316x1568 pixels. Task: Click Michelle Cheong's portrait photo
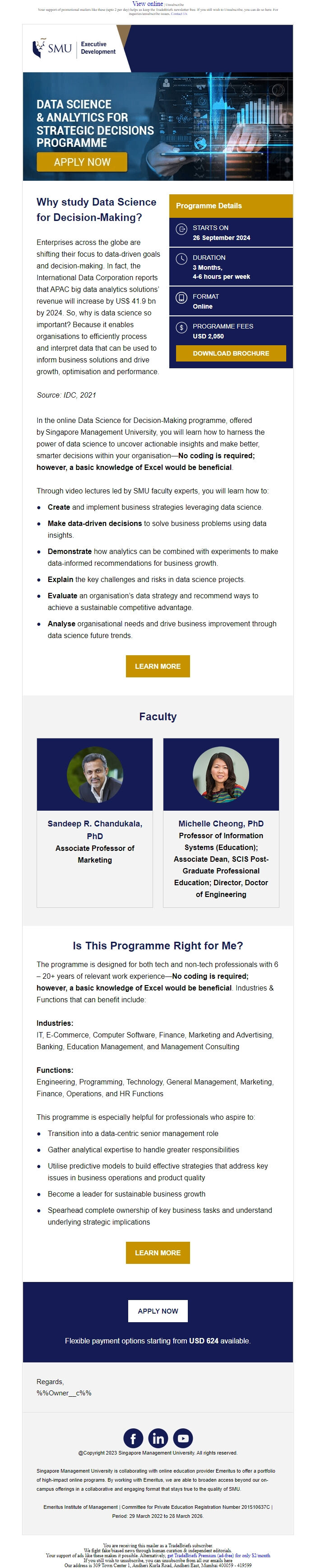(x=221, y=774)
